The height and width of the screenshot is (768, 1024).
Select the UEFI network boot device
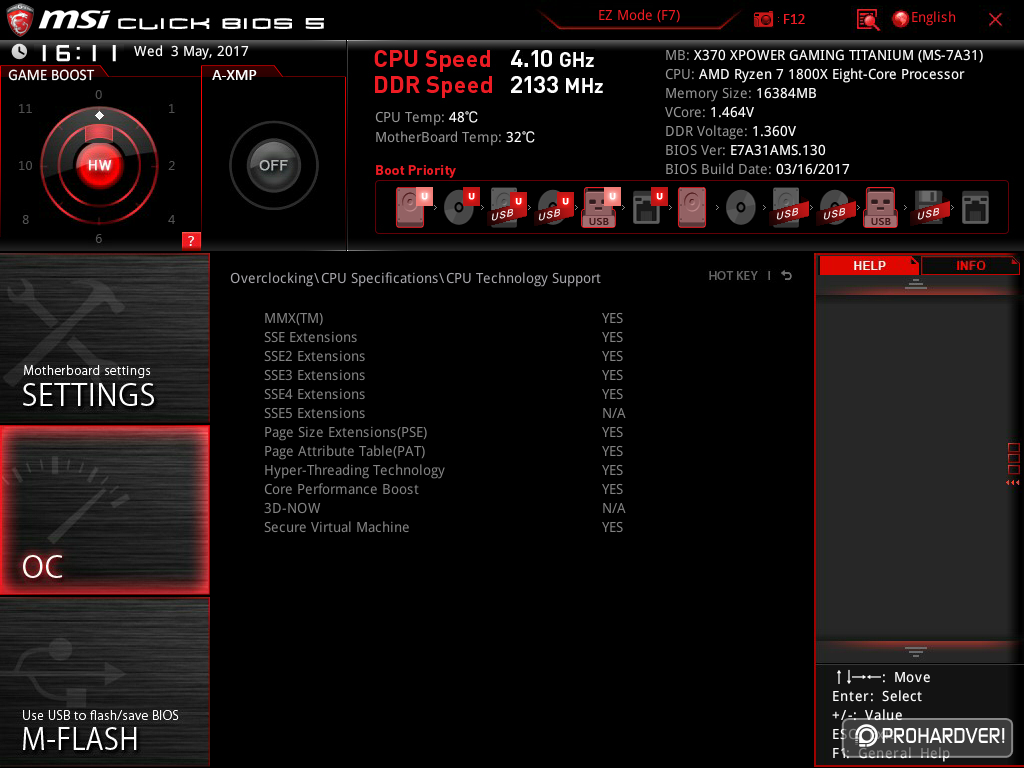click(x=649, y=207)
